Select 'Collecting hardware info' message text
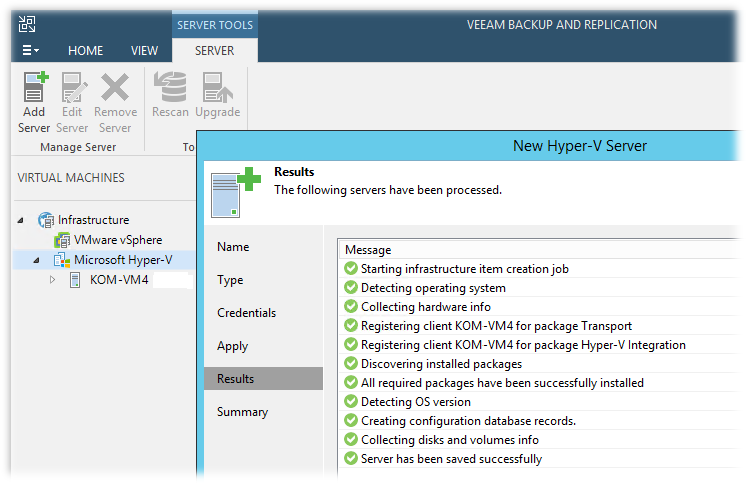 pos(426,307)
